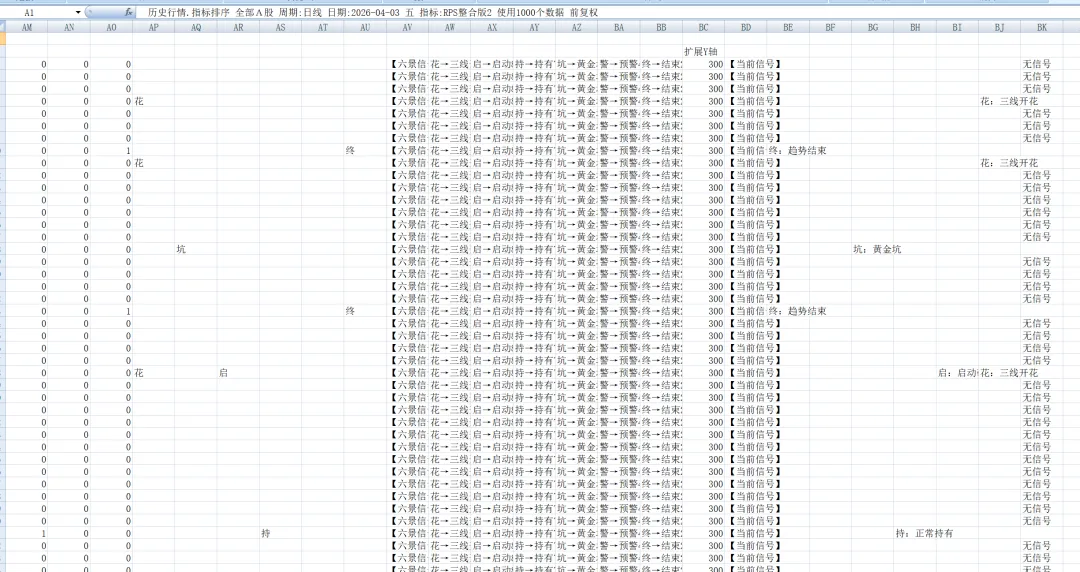This screenshot has width=1080, height=572.
Task: Select column header AY
Action: [534, 28]
